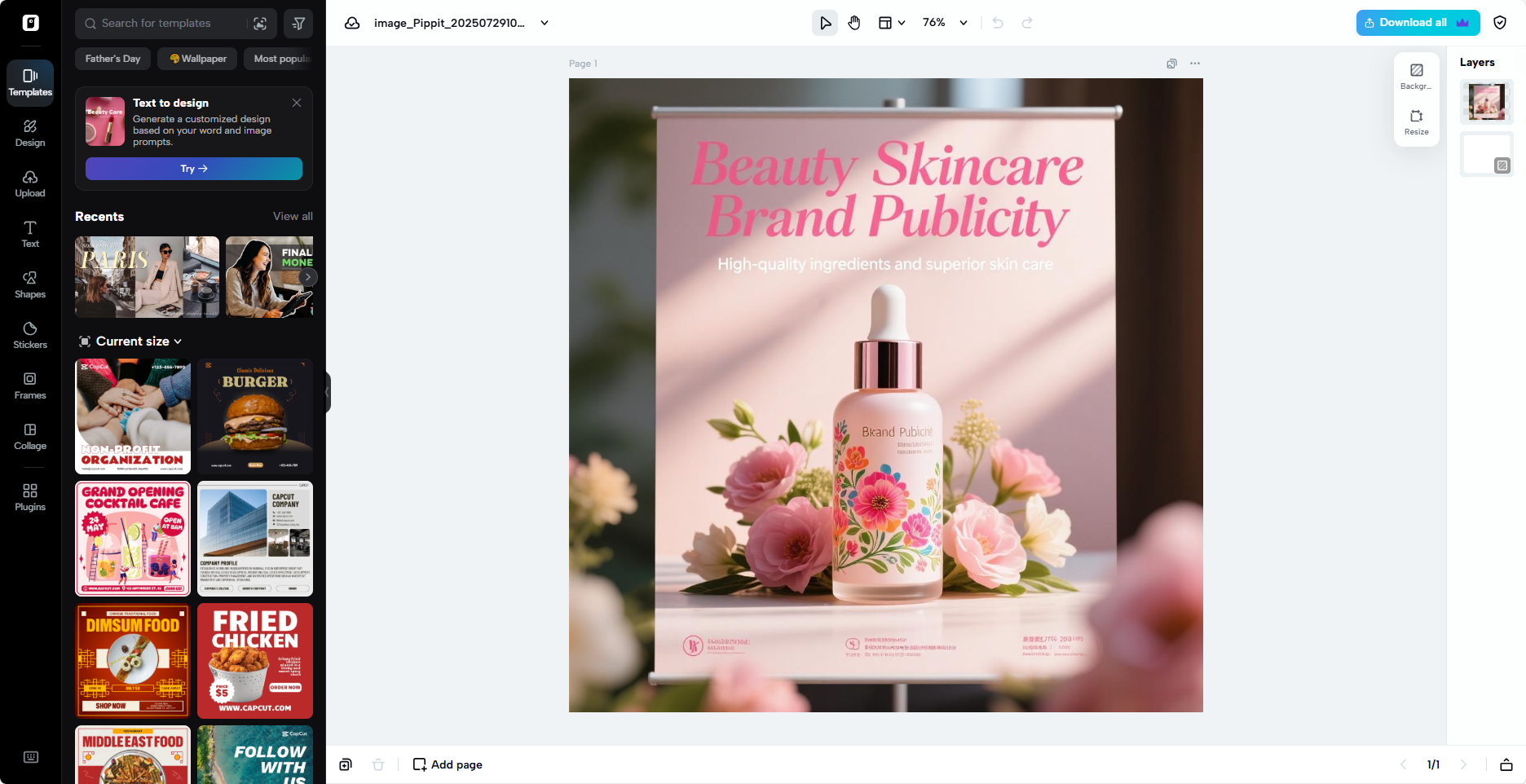Image resolution: width=1526 pixels, height=784 pixels.
Task: Open the Shapes panel
Action: 30,284
